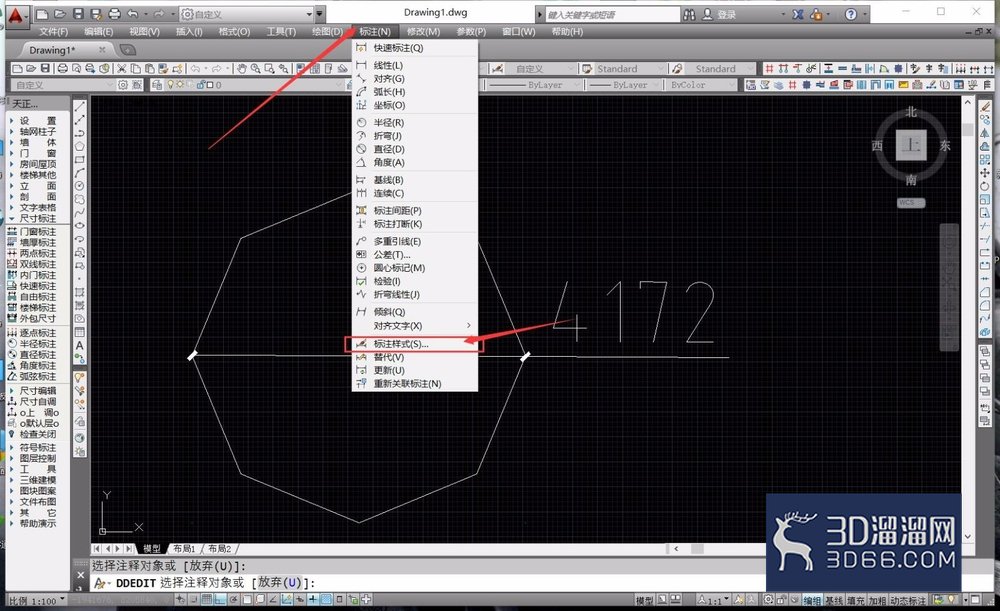This screenshot has width=1000, height=611.
Task: Choose 线性(L) from the 标注 menu
Action: point(415,65)
